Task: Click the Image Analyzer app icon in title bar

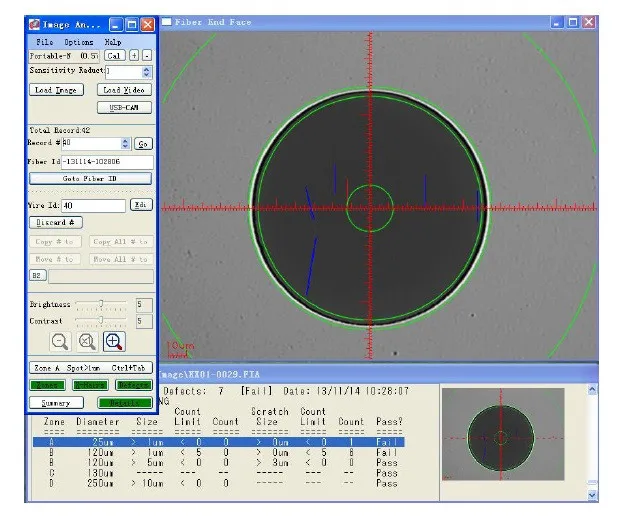Action: 34,25
